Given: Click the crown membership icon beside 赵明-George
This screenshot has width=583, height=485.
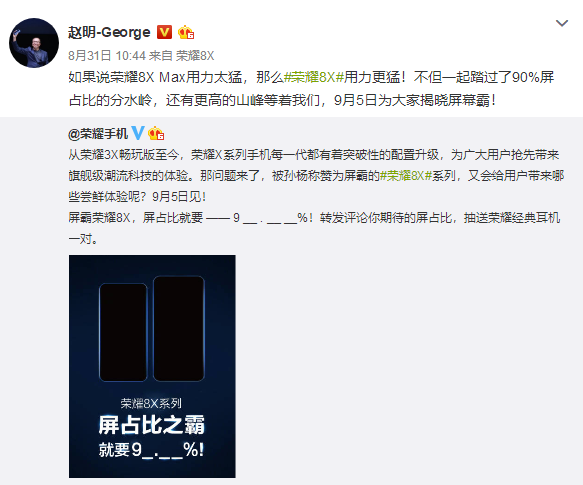Looking at the screenshot, I should [186, 32].
